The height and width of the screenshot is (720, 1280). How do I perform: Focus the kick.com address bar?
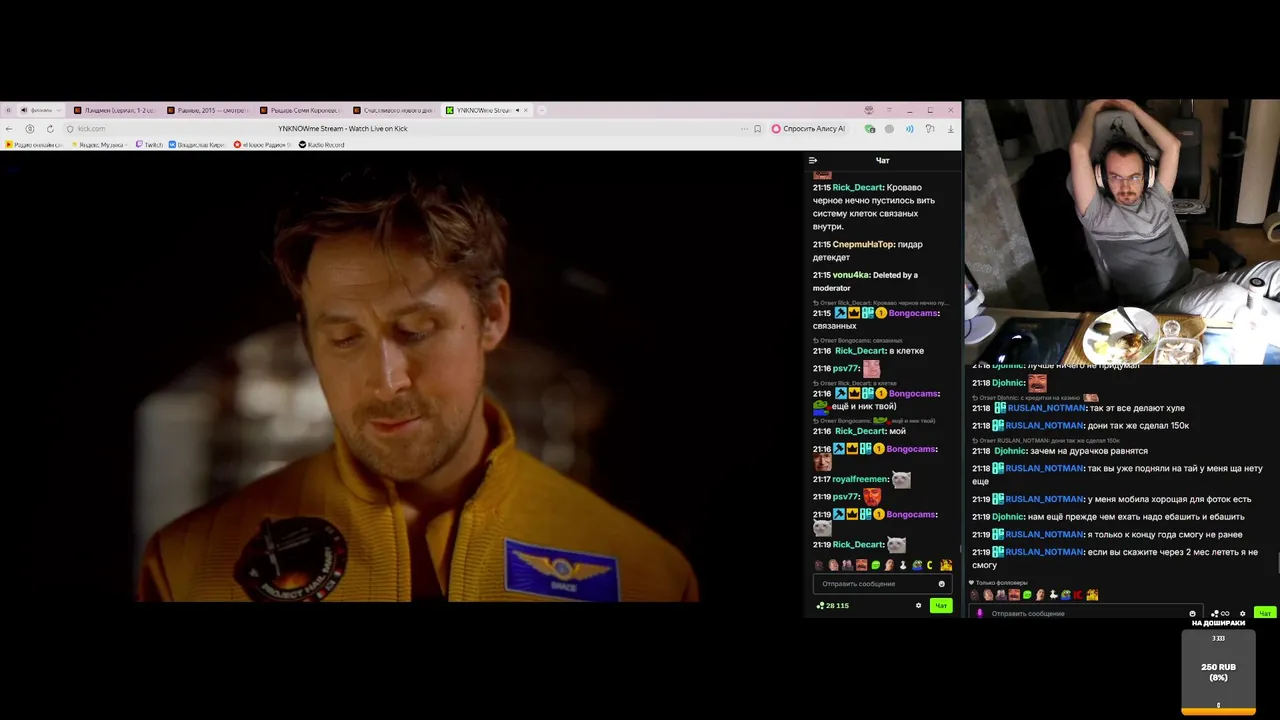click(x=400, y=129)
